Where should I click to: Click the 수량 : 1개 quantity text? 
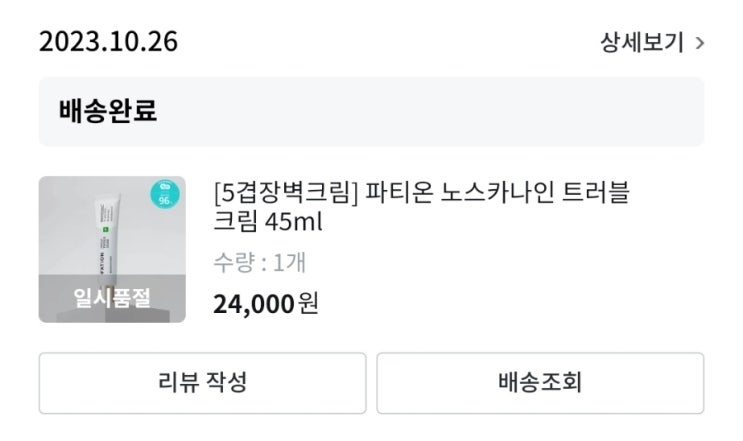pos(260,263)
